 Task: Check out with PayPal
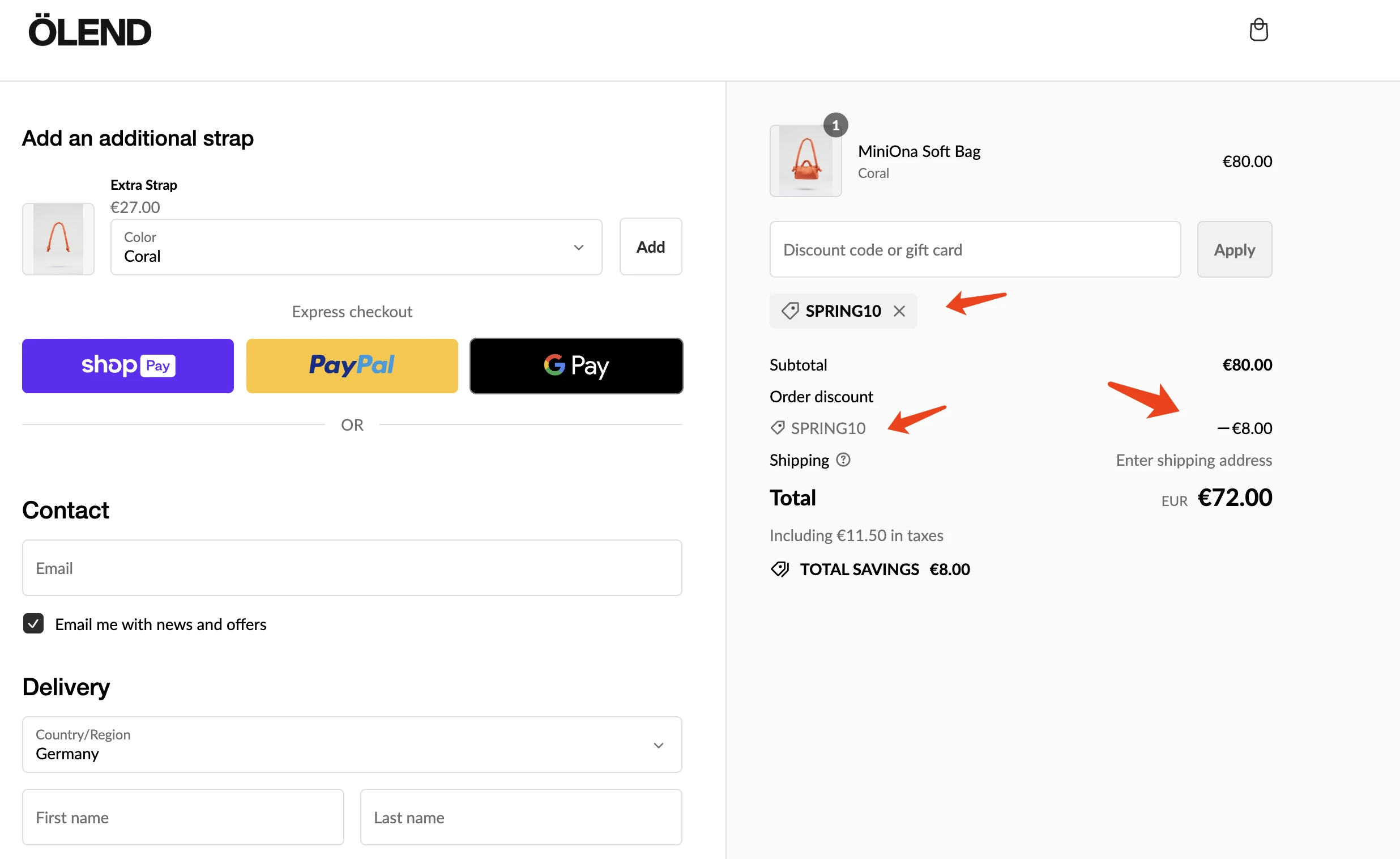point(352,365)
